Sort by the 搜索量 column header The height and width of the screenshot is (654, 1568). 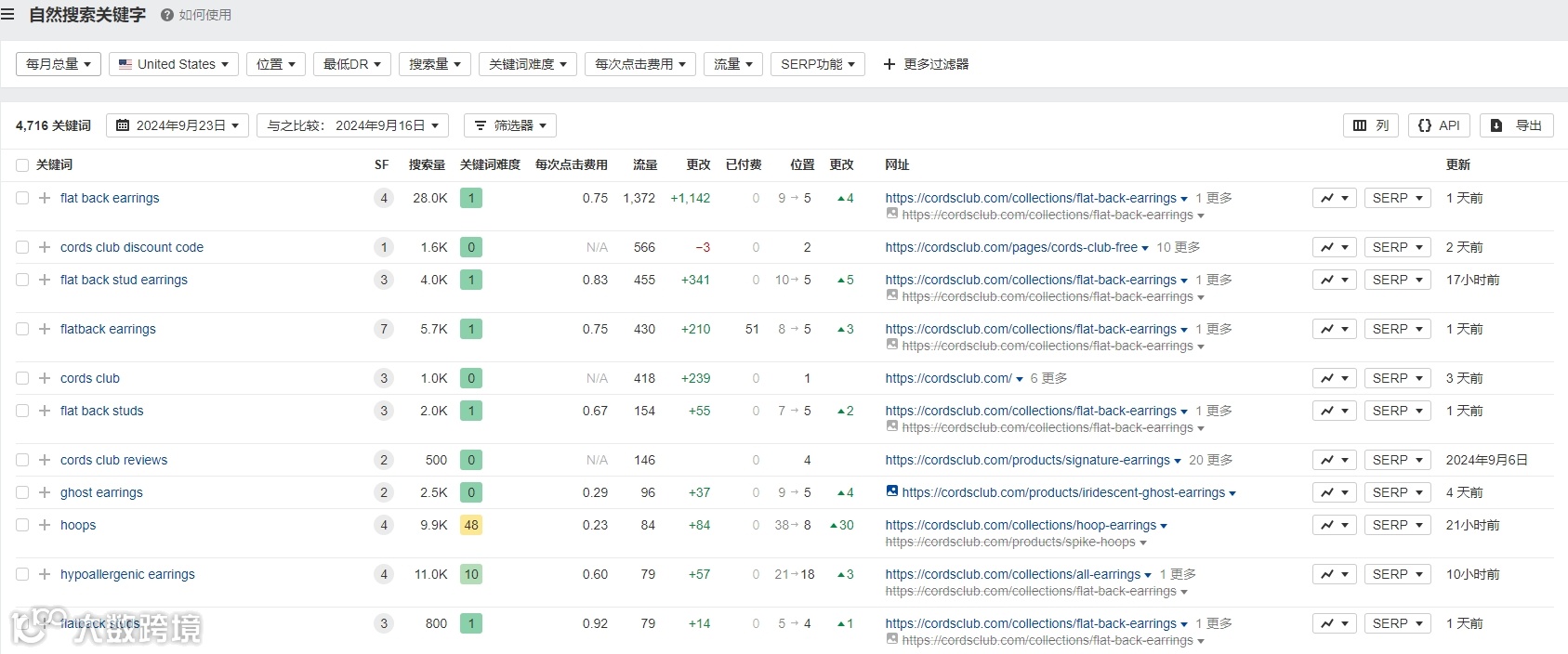[427, 165]
